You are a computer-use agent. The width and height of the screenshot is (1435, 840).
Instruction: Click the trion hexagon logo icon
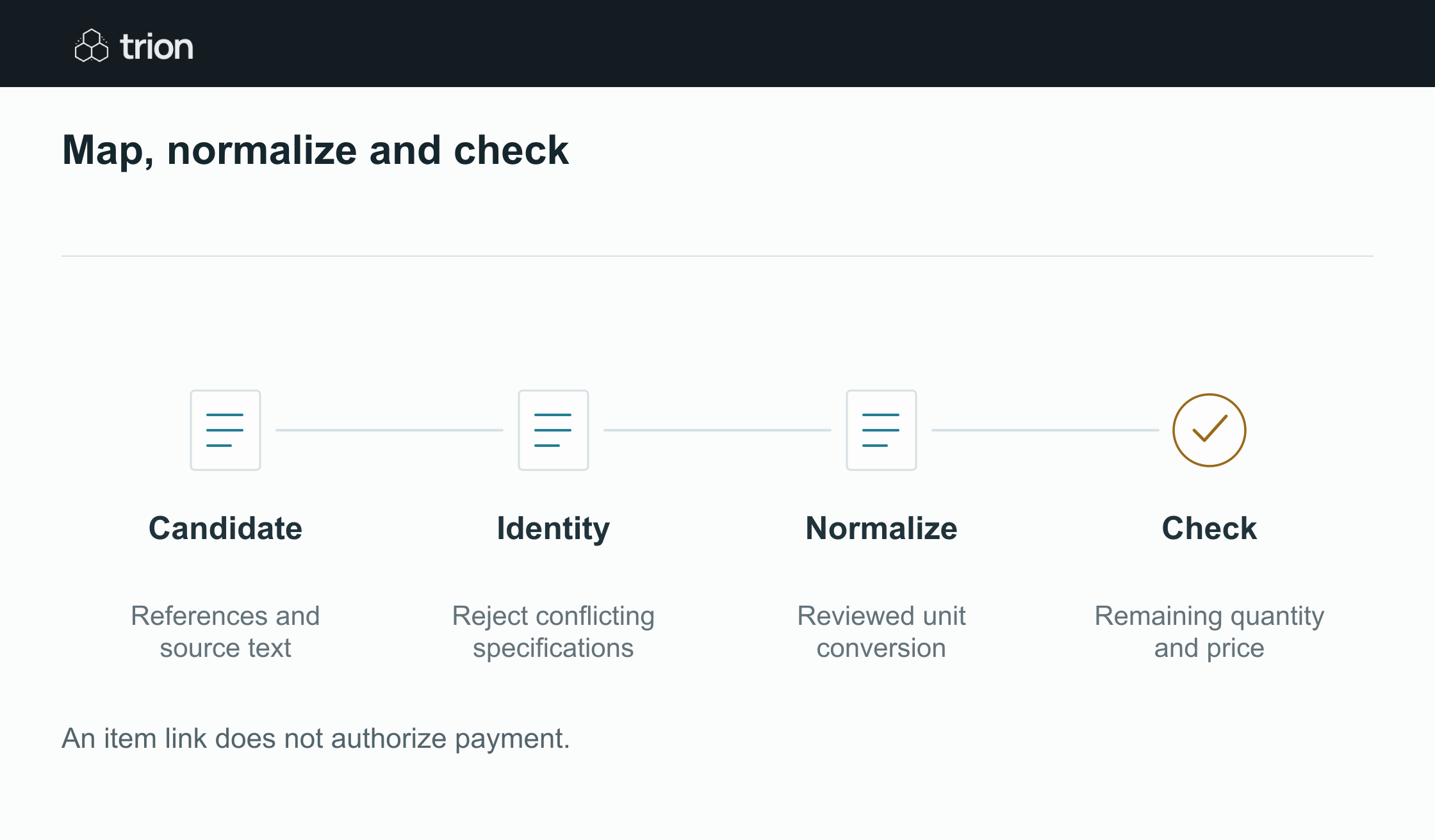coord(92,45)
